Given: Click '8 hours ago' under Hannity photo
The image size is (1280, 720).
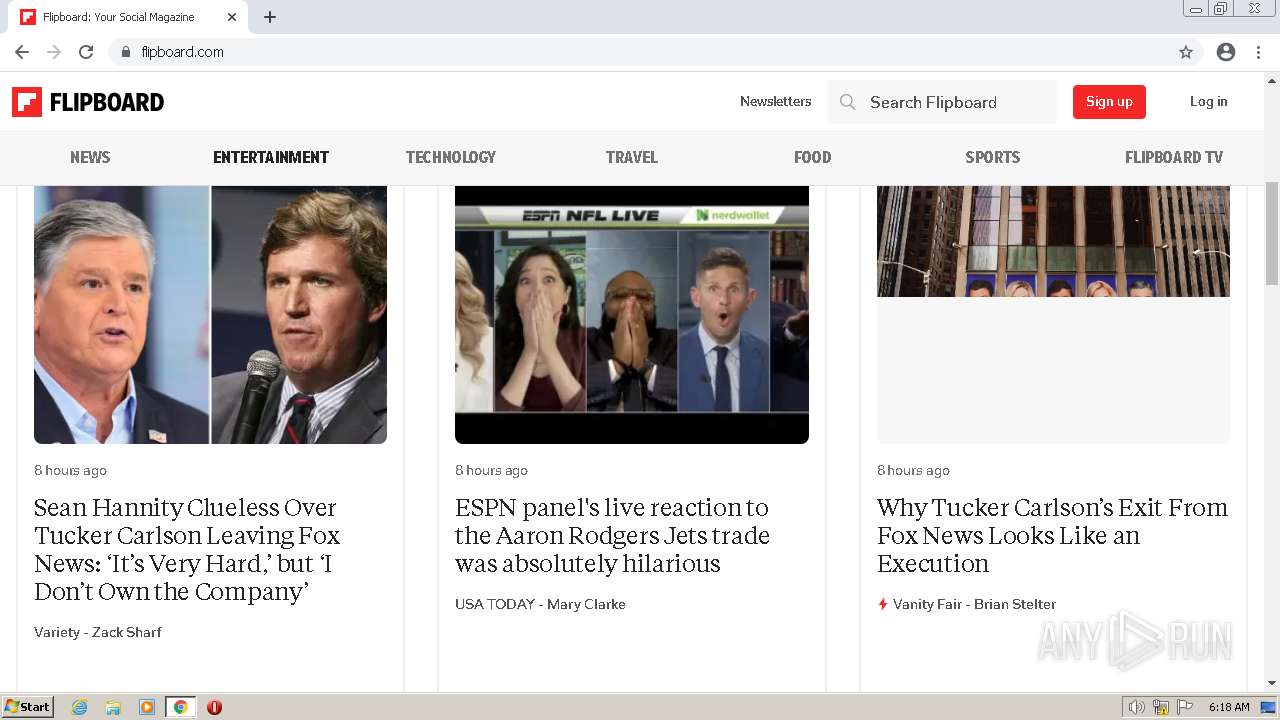Looking at the screenshot, I should pos(70,470).
